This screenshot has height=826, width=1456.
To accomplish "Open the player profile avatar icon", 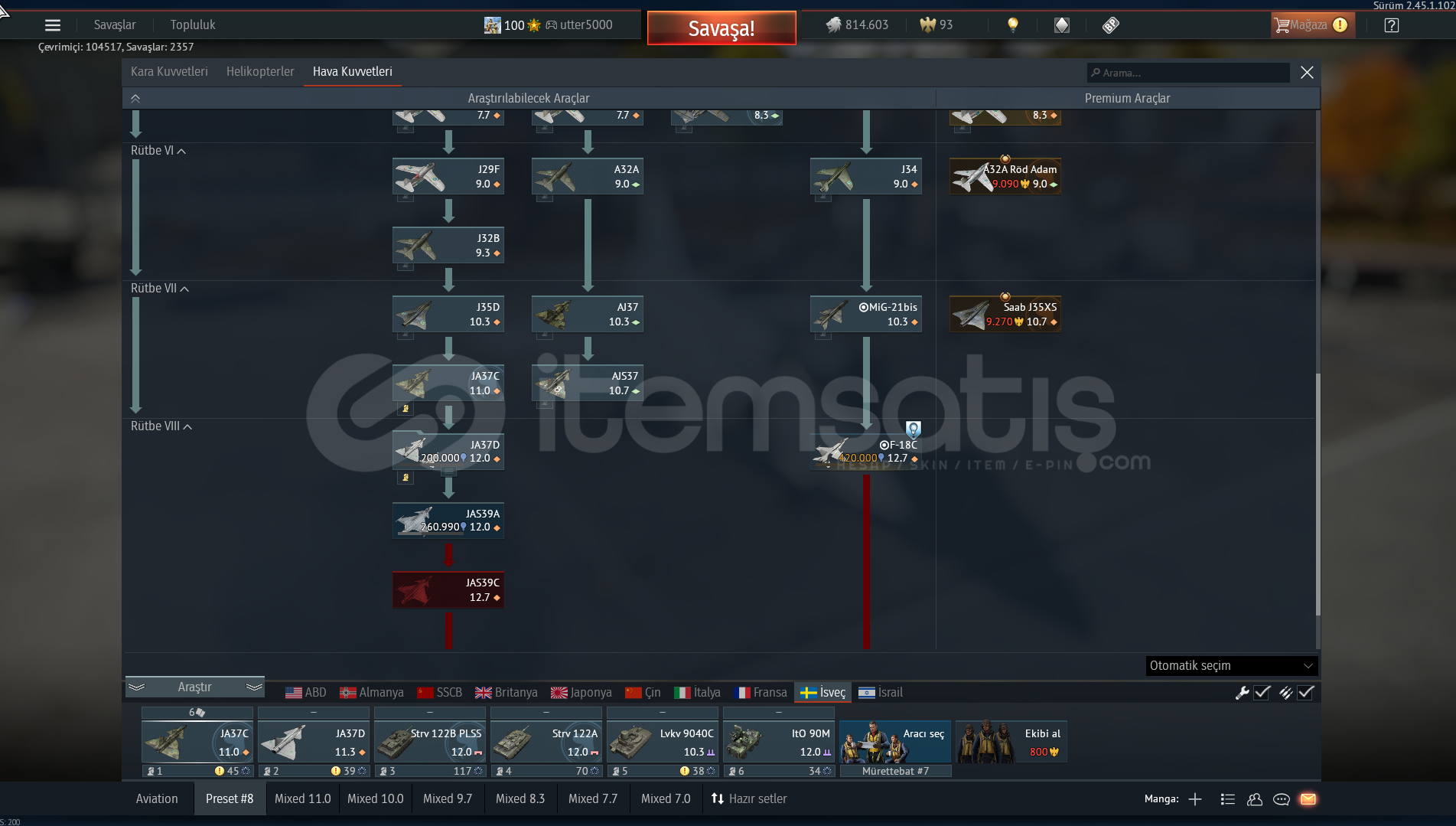I will click(x=492, y=25).
